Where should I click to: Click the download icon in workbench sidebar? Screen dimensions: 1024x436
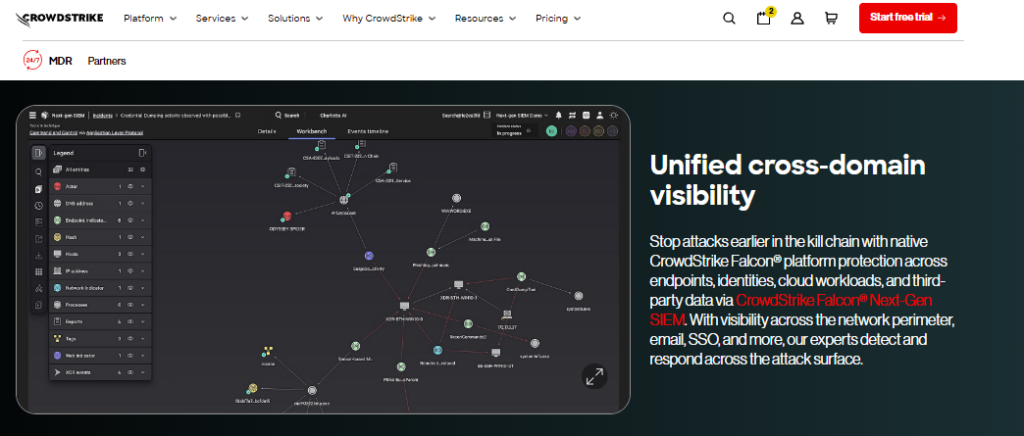[39, 255]
